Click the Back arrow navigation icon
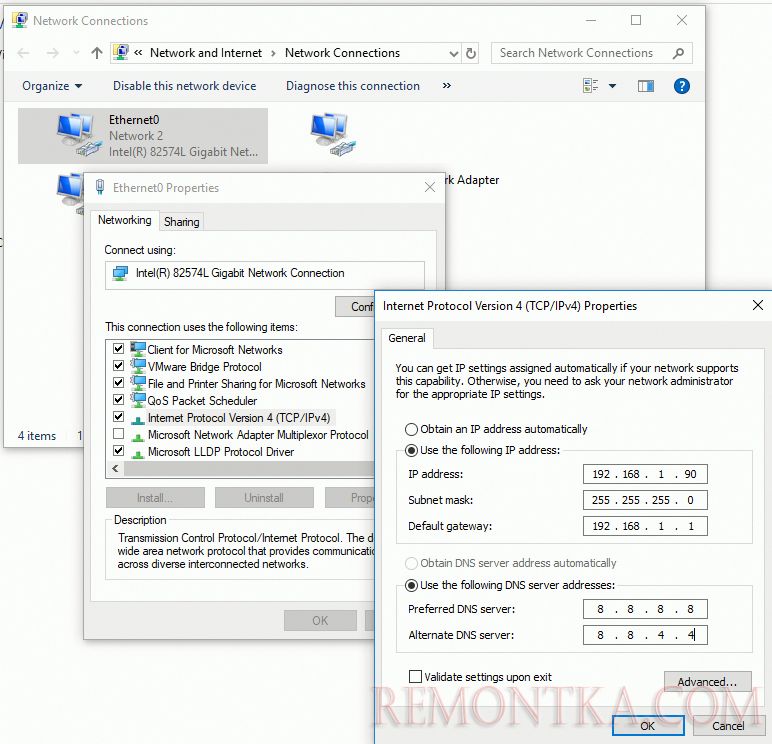The width and height of the screenshot is (772, 744). [23, 53]
